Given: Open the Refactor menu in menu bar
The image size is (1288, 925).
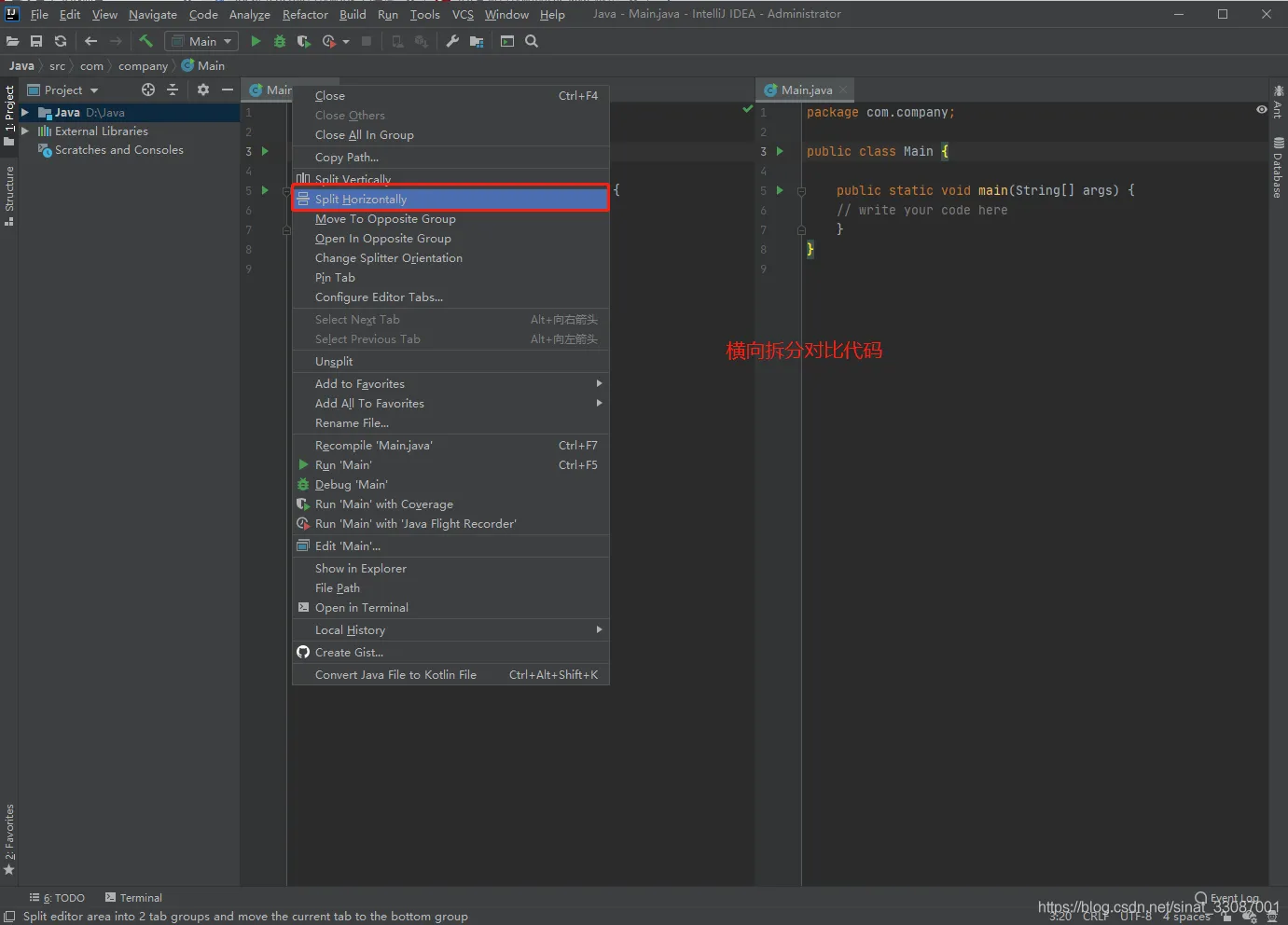Looking at the screenshot, I should point(305,14).
